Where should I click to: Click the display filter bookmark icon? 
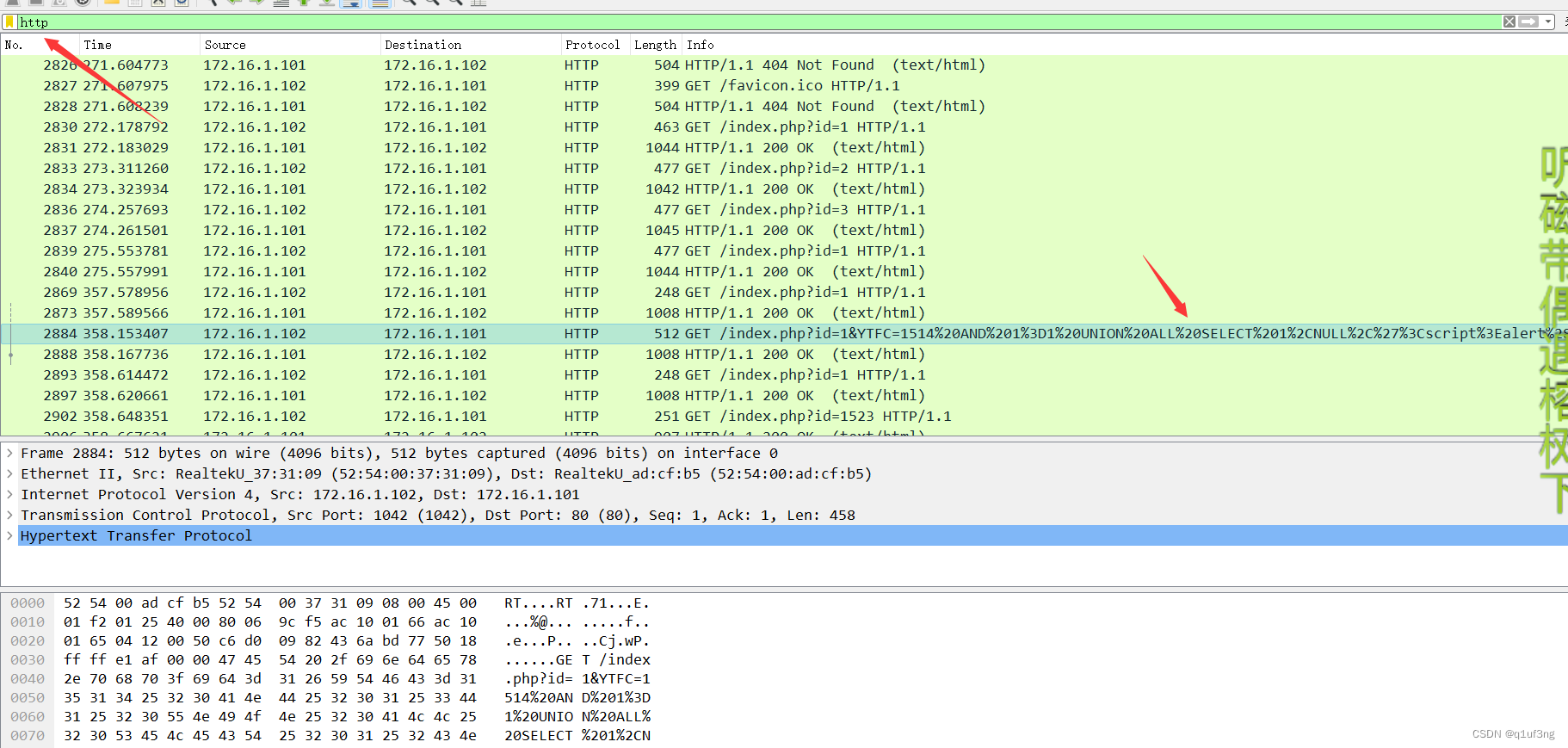click(x=9, y=22)
